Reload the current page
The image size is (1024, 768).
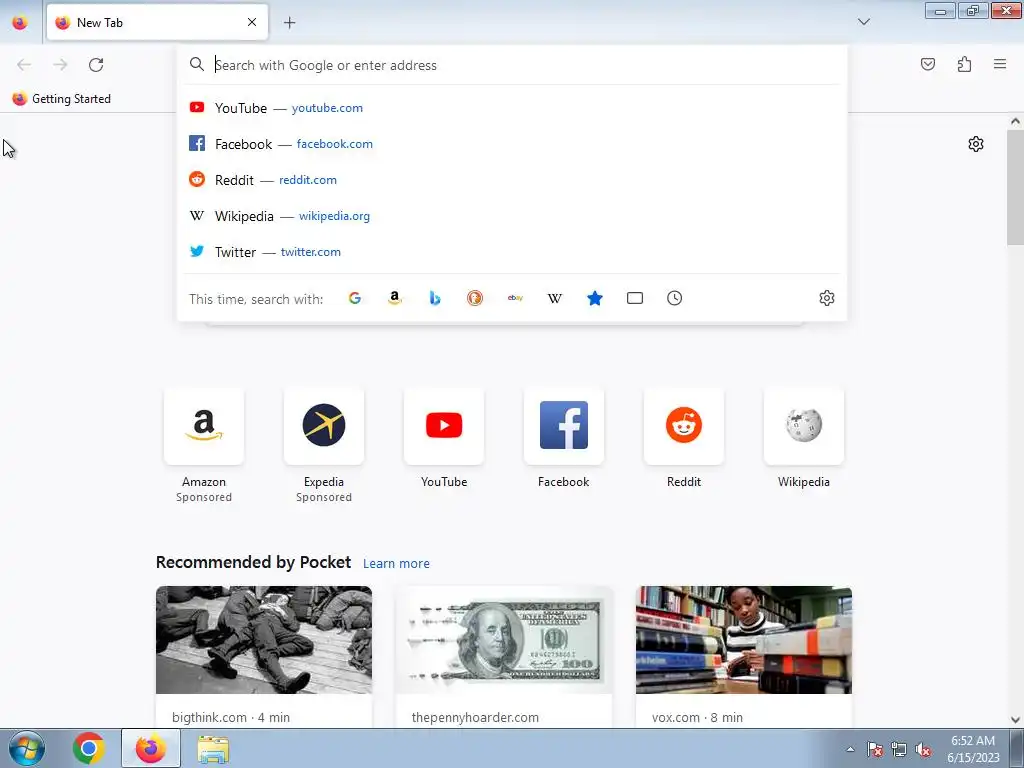click(x=96, y=65)
